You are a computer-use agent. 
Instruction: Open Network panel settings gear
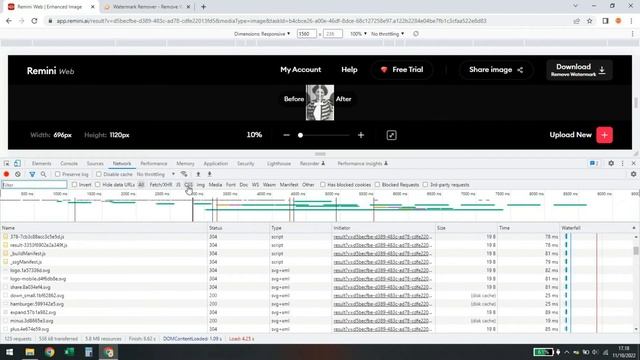point(633,174)
